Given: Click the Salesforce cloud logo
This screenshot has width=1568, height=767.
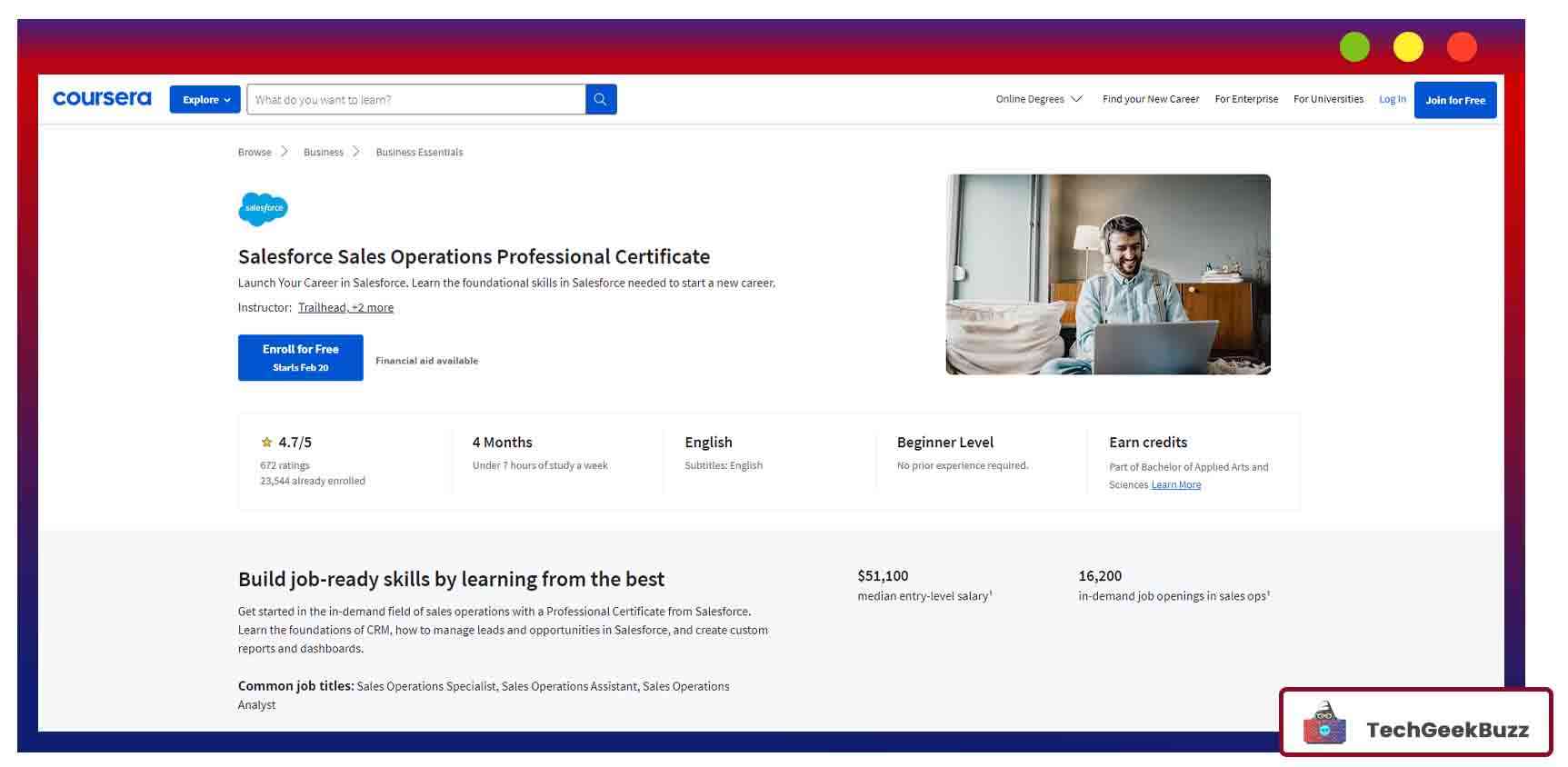Looking at the screenshot, I should tap(263, 209).
